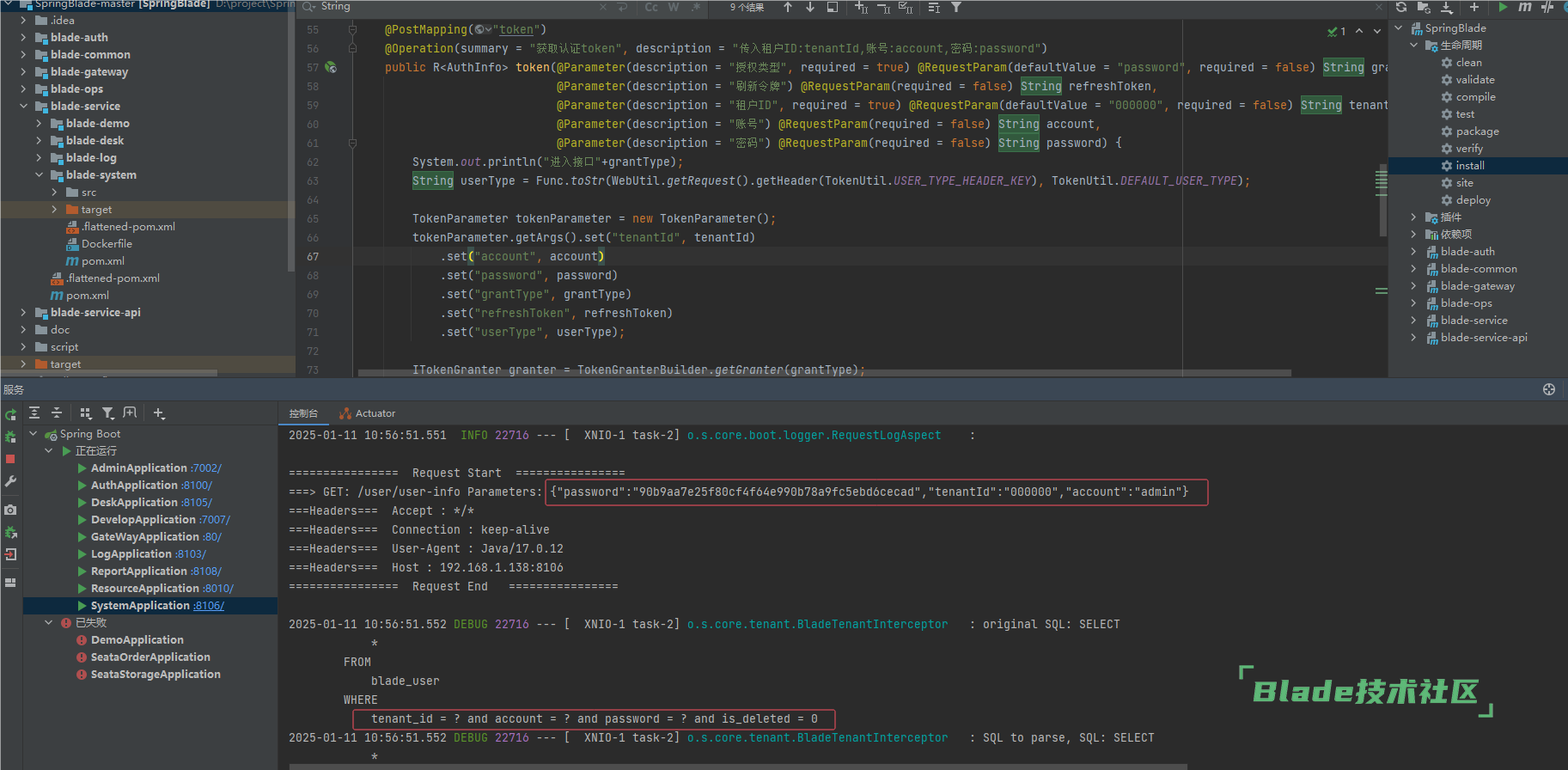This screenshot has height=770, width=1568.
Task: Click the fold marker on line 55
Action: tap(352, 29)
